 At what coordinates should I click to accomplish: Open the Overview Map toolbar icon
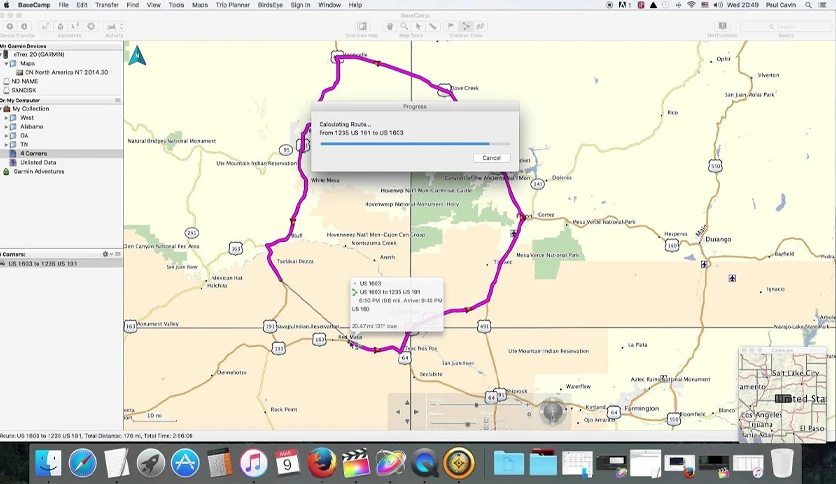(x=363, y=26)
